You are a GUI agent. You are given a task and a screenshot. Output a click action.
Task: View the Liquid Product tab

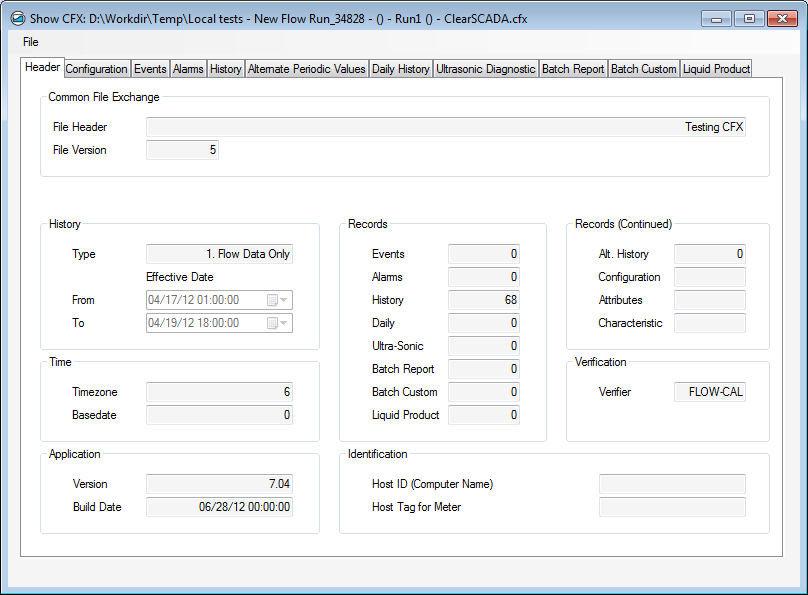click(x=716, y=69)
